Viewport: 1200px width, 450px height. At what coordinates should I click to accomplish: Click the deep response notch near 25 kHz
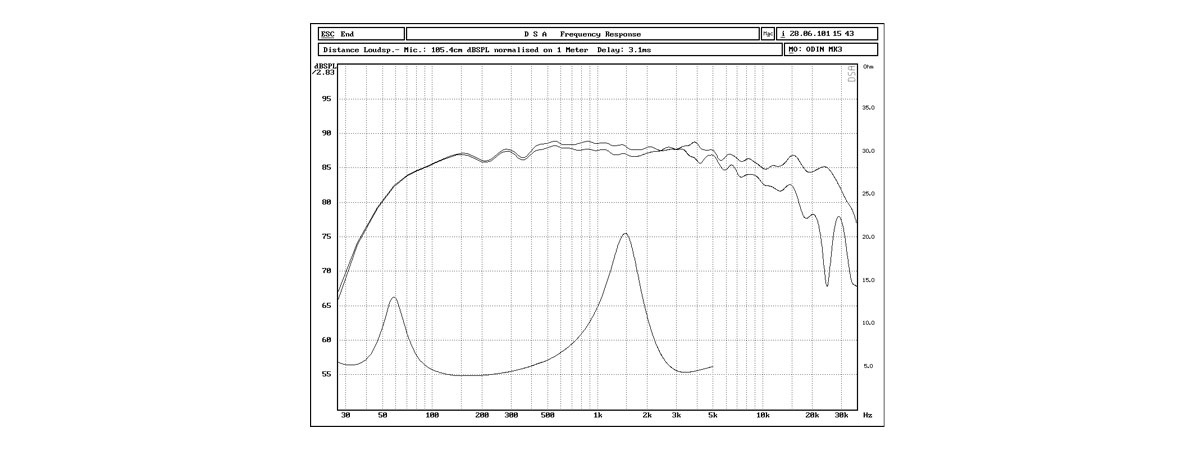[827, 285]
